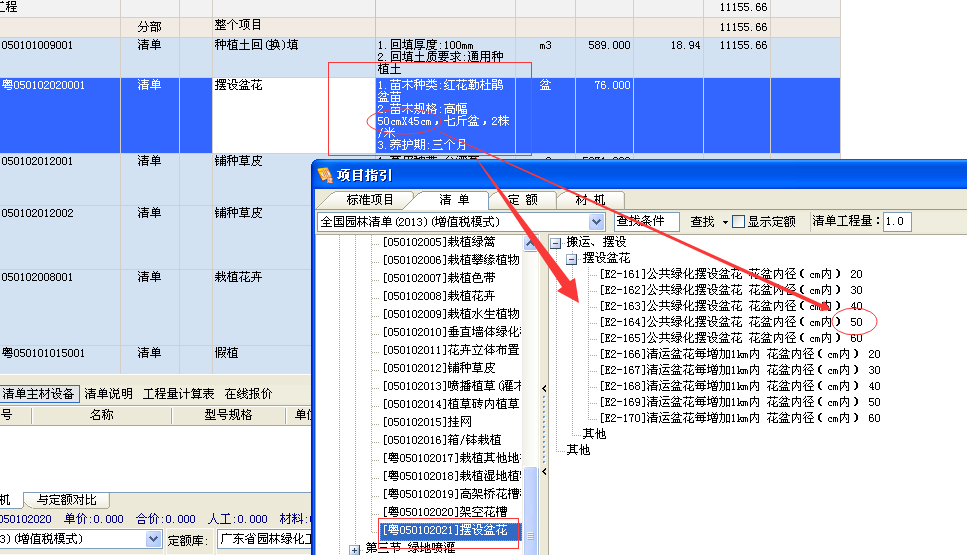The image size is (967, 555).
Task: Select [050102008]栽植花卉 in tree
Action: click(438, 295)
